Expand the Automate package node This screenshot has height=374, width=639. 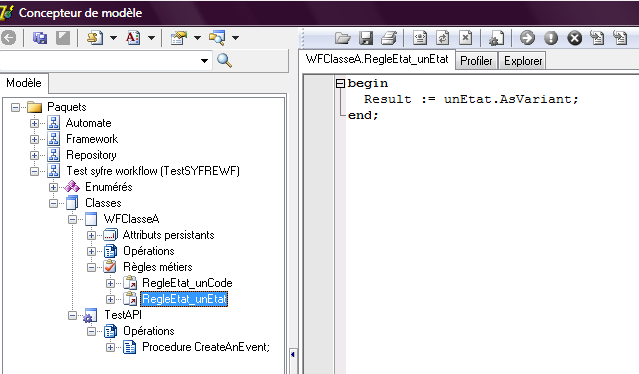[34, 123]
